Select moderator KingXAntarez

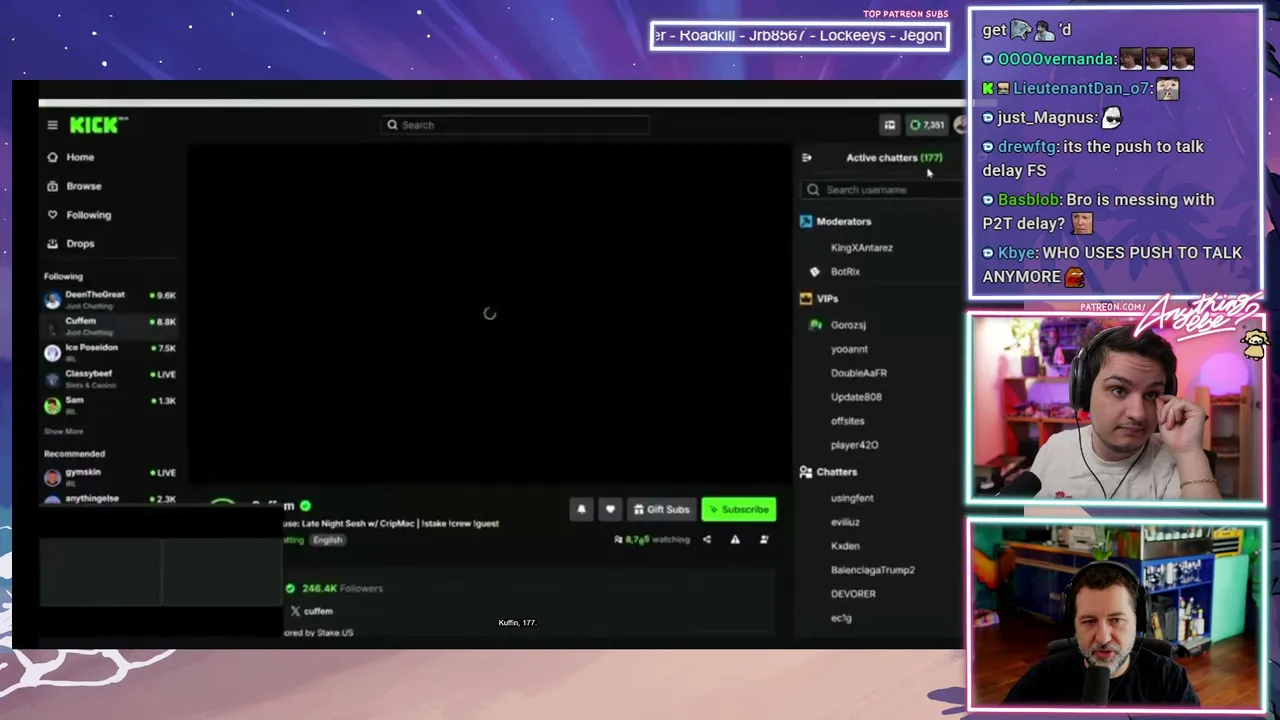[x=862, y=248]
